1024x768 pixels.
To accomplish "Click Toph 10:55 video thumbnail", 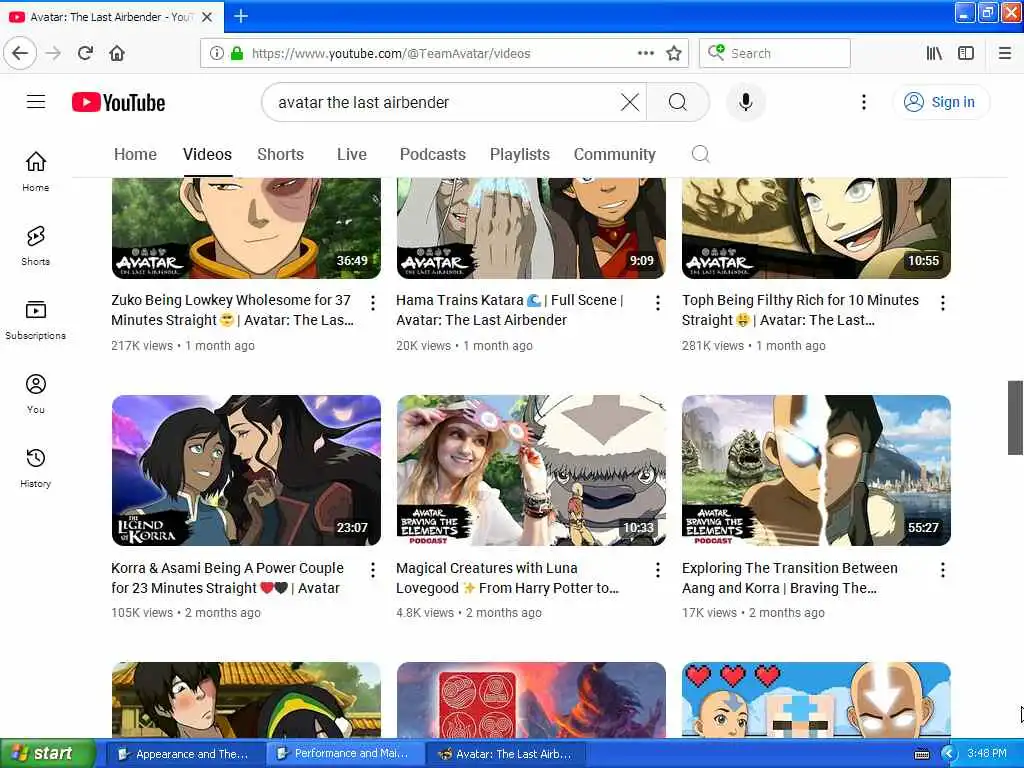I will (816, 228).
